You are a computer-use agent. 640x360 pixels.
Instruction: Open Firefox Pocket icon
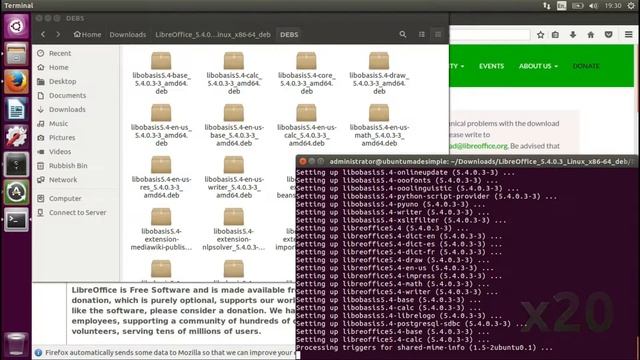(x=609, y=35)
